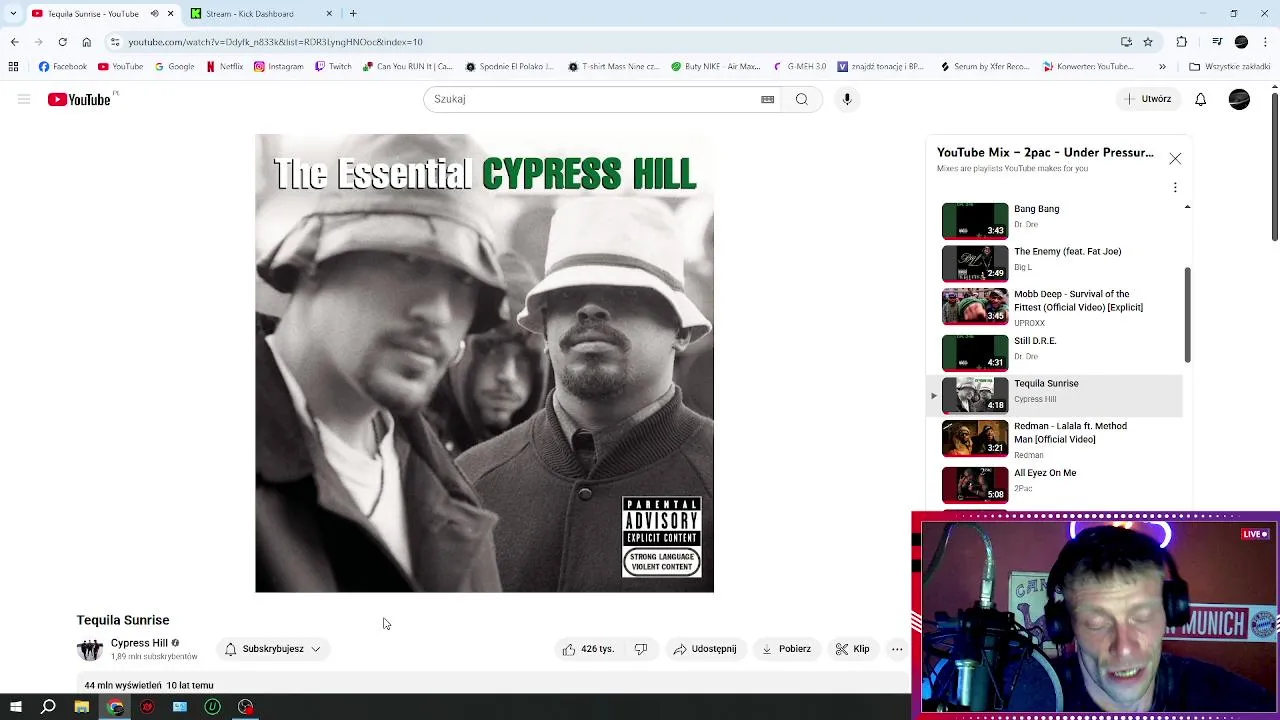This screenshot has height=720, width=1280.
Task: Open the YouTube Mix - 2pac playlist title
Action: click(x=1045, y=152)
